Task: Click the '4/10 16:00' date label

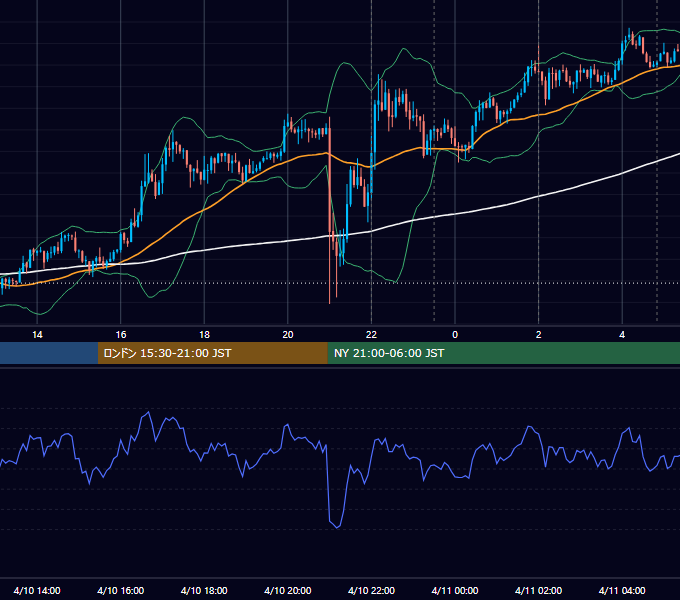Action: click(121, 590)
